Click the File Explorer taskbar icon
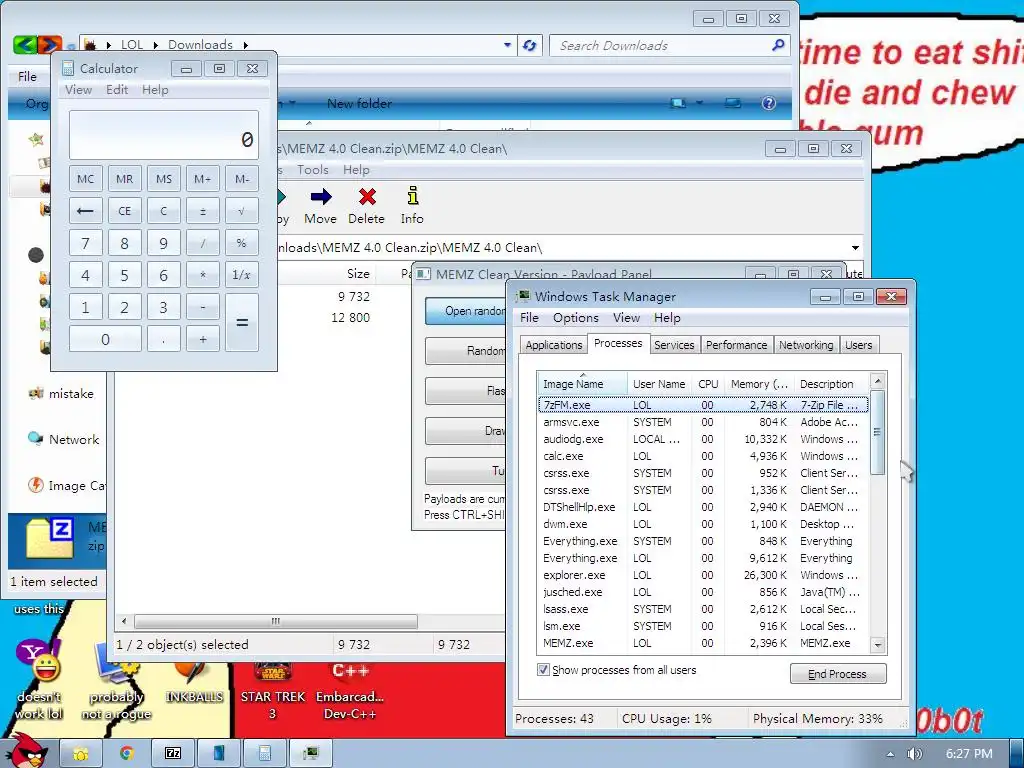 [80, 754]
